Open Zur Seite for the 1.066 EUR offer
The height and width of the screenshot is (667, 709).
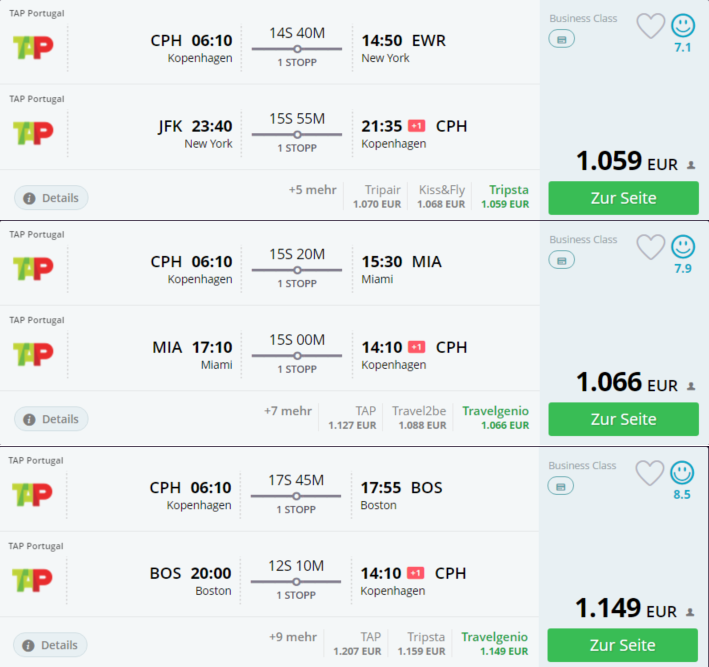624,419
